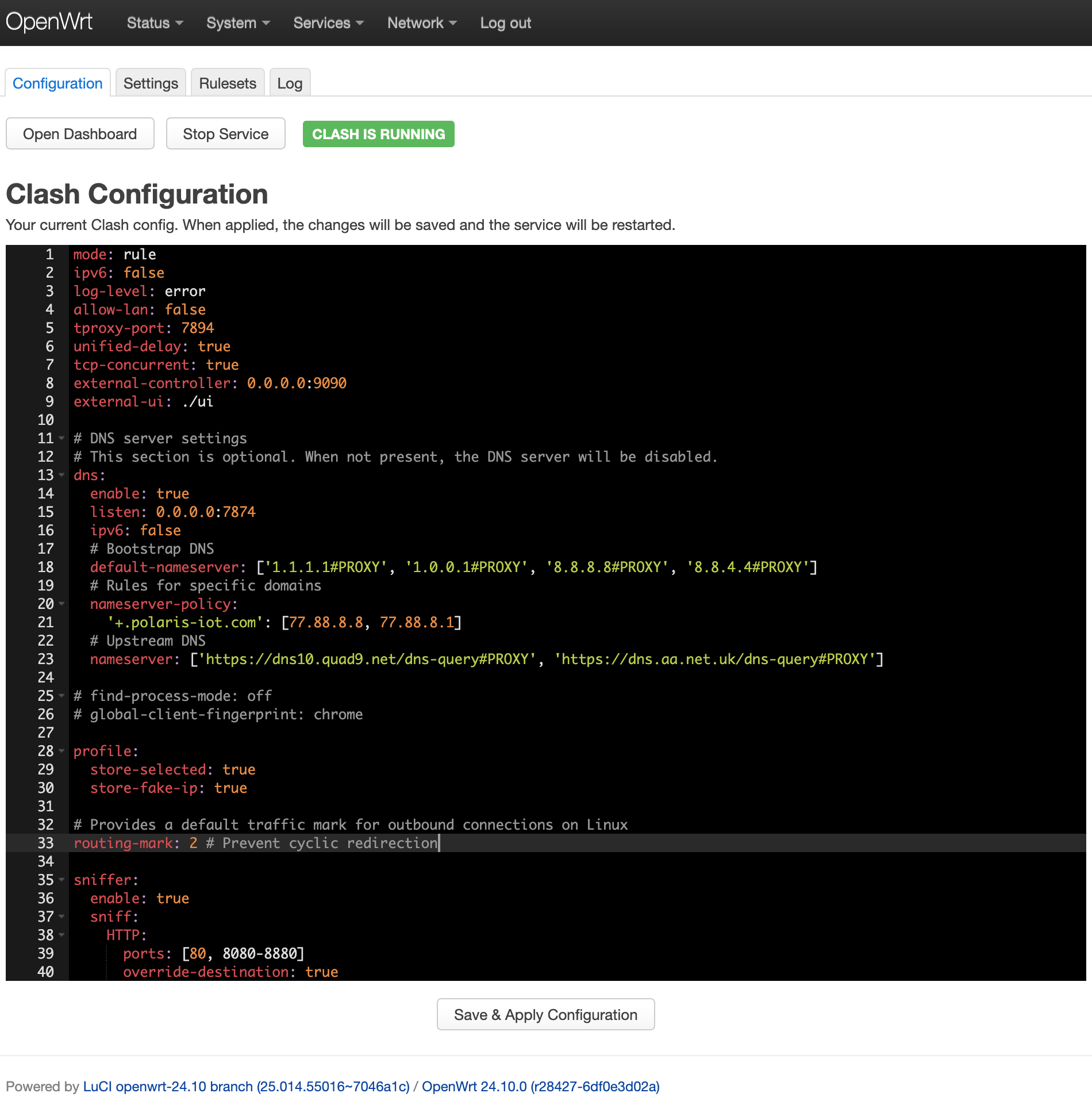The width and height of the screenshot is (1092, 1116).
Task: Click the 'external-ui: ./ui' line
Action: pos(144,402)
